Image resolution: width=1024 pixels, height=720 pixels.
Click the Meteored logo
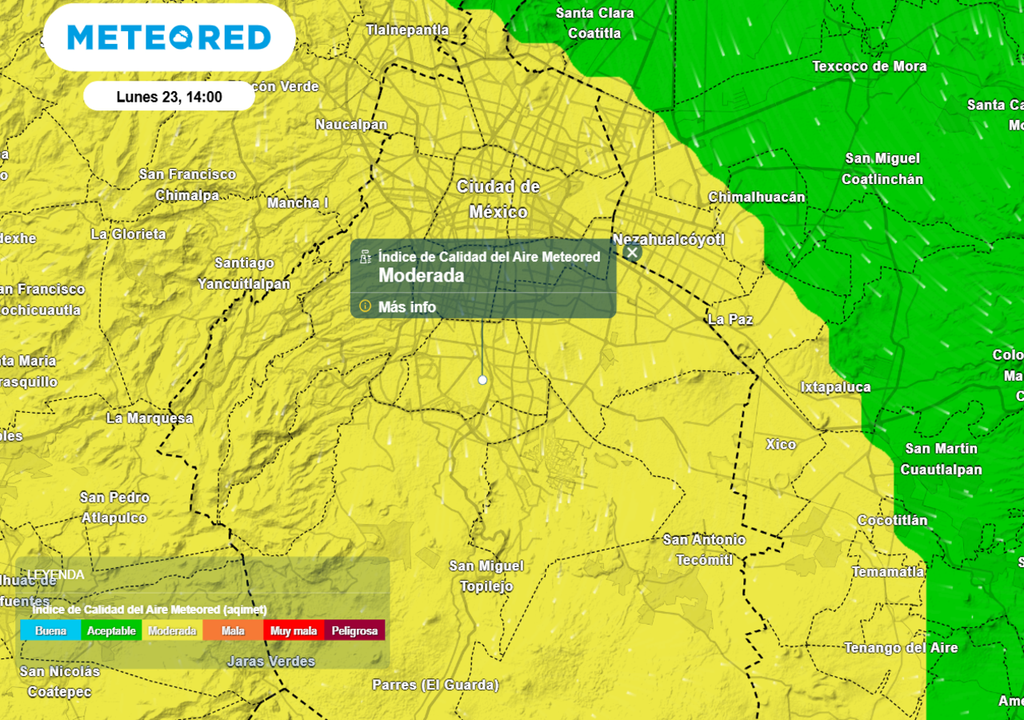point(169,38)
